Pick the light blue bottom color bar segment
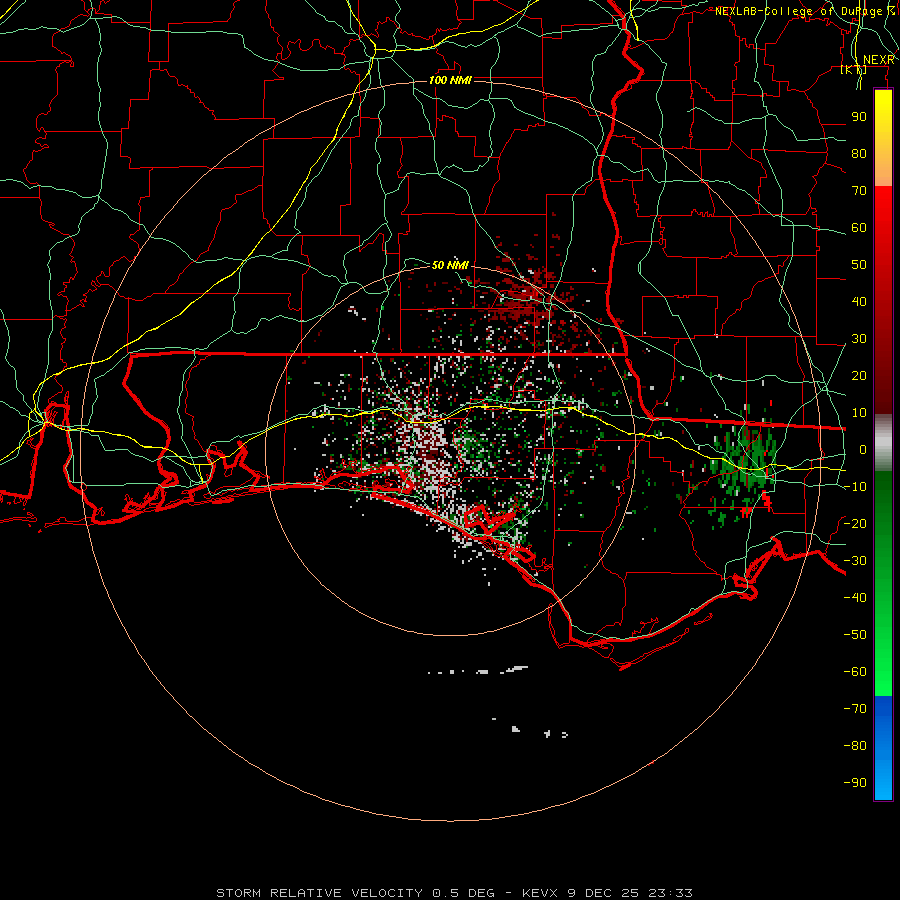900x900 pixels. [883, 775]
